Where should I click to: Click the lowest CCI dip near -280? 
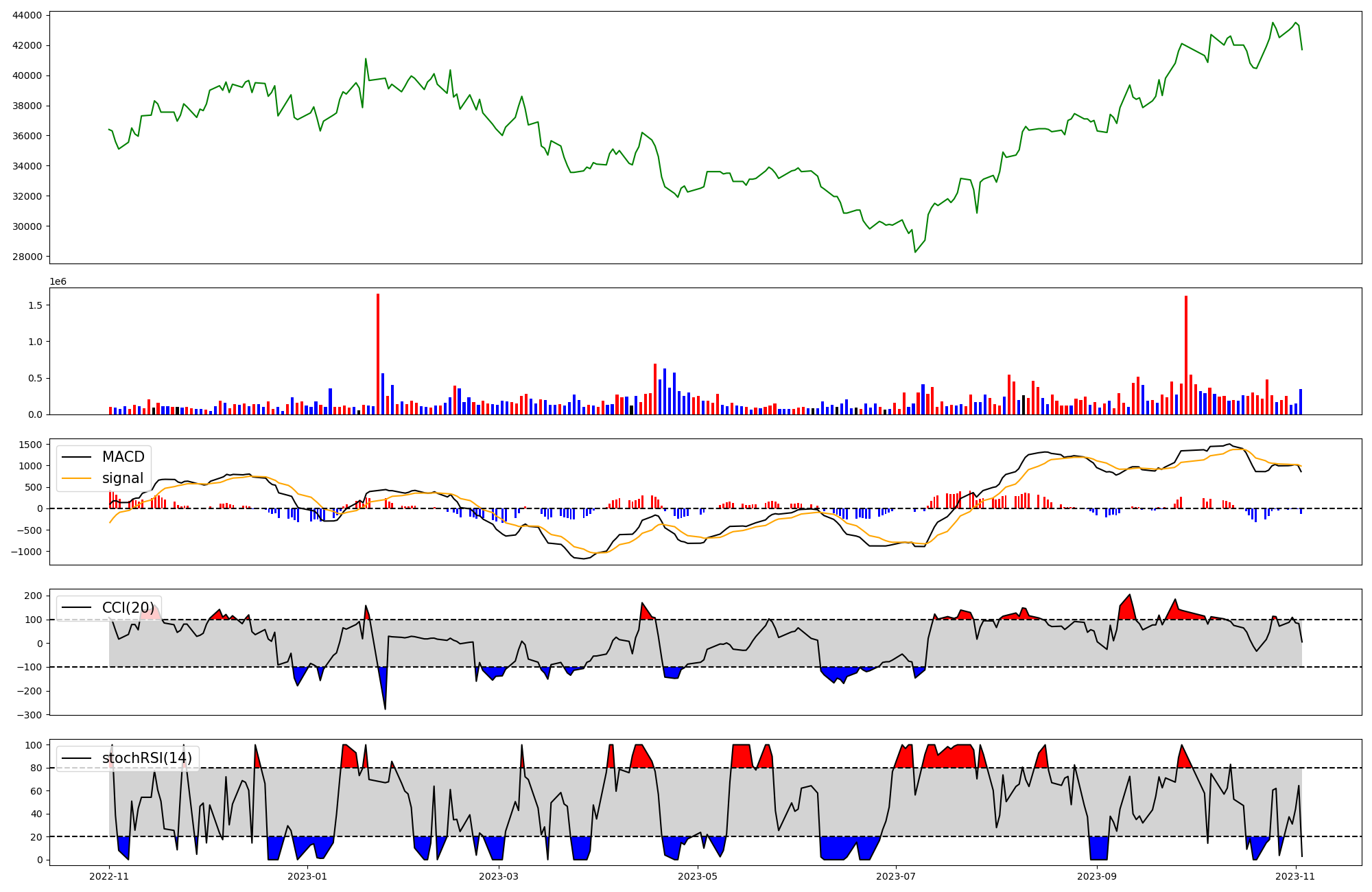click(385, 707)
